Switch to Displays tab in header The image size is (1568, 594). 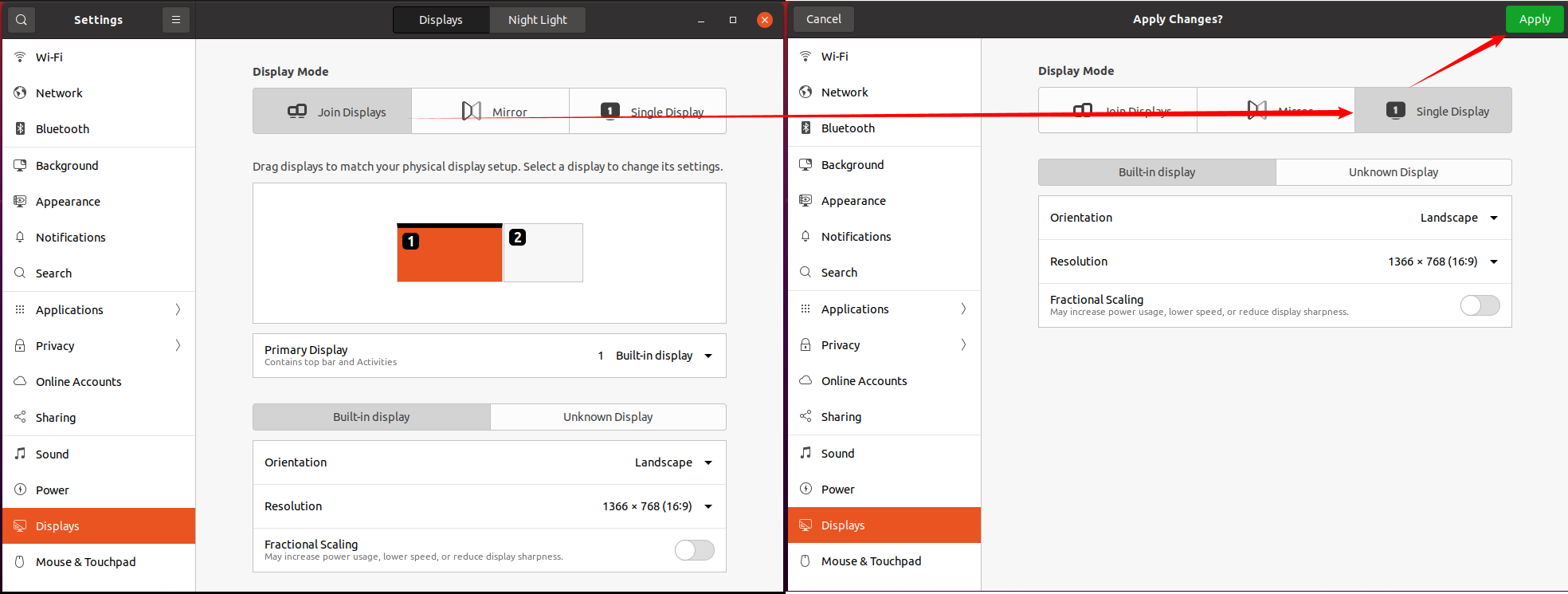click(441, 20)
